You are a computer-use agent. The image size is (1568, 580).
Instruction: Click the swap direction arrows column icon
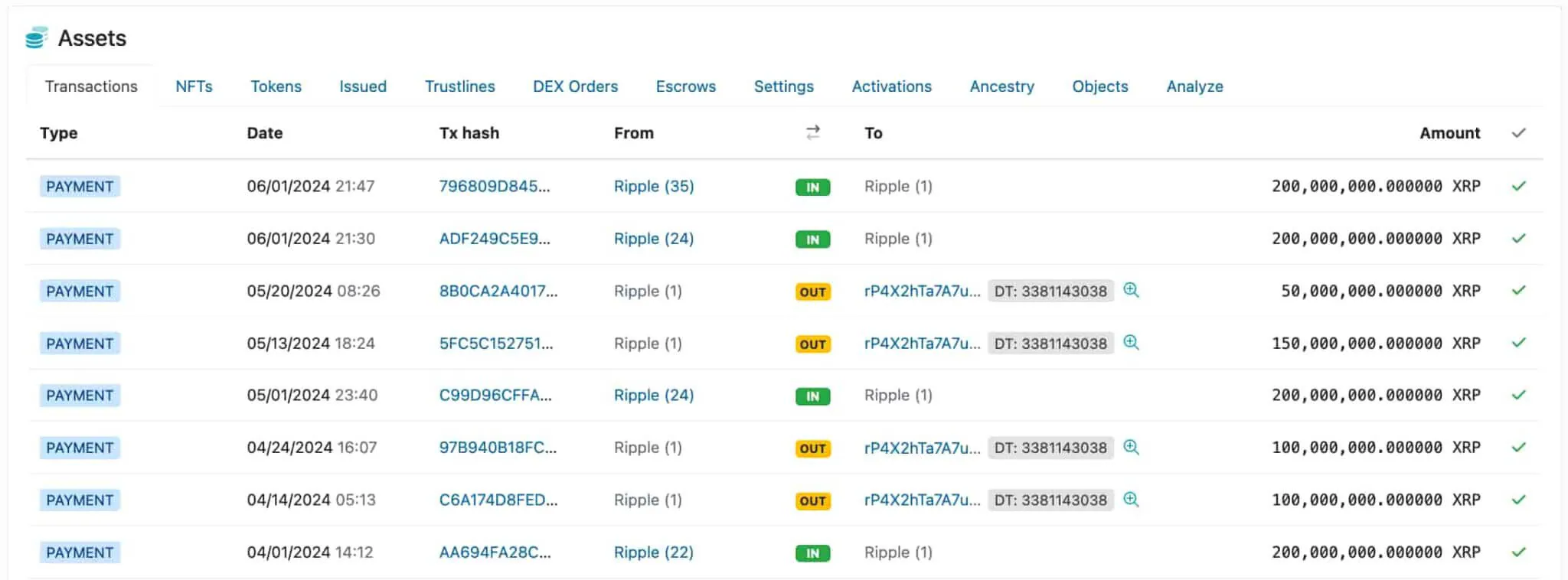pyautogui.click(x=813, y=132)
